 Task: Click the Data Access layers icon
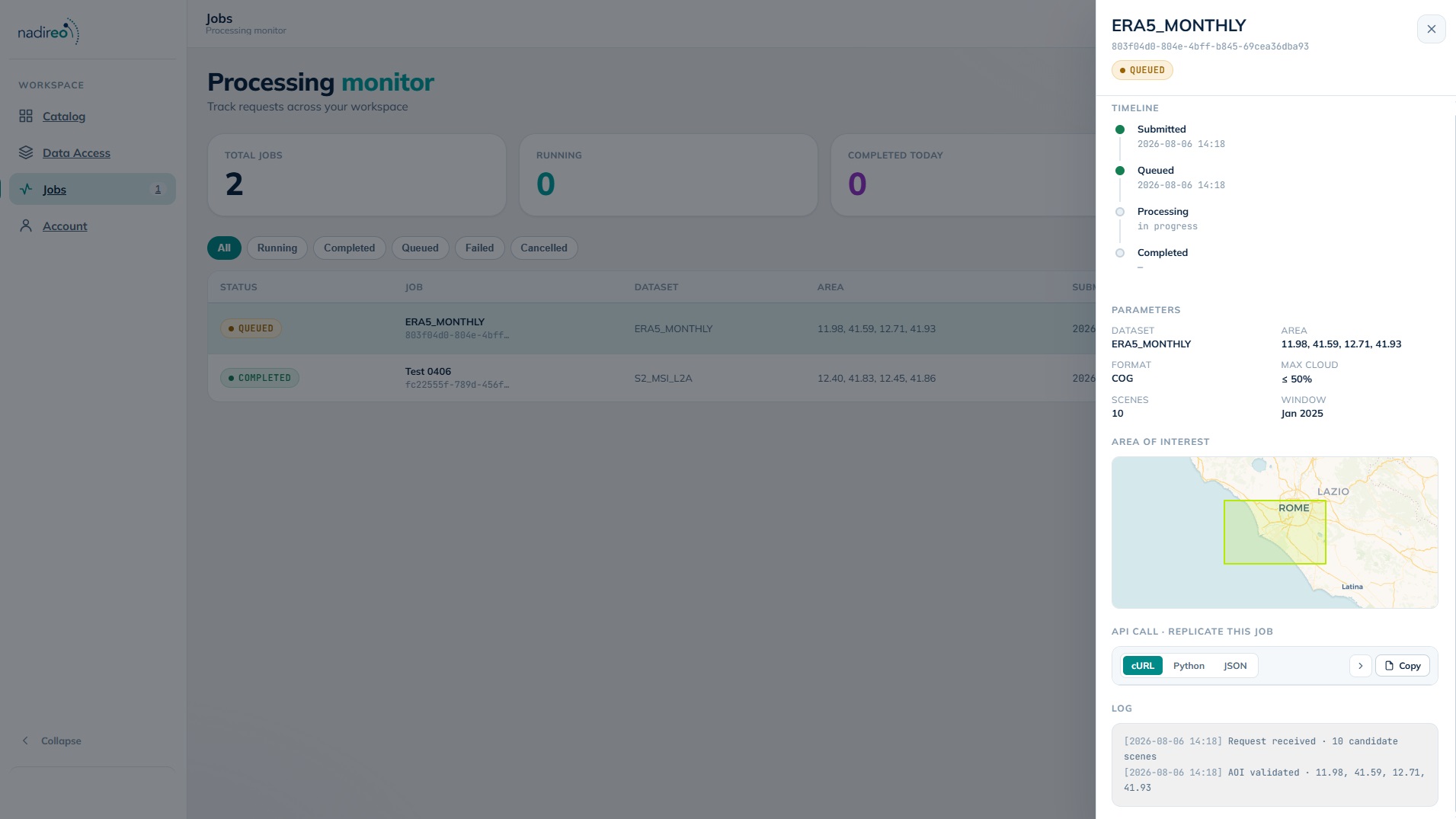pyautogui.click(x=26, y=152)
